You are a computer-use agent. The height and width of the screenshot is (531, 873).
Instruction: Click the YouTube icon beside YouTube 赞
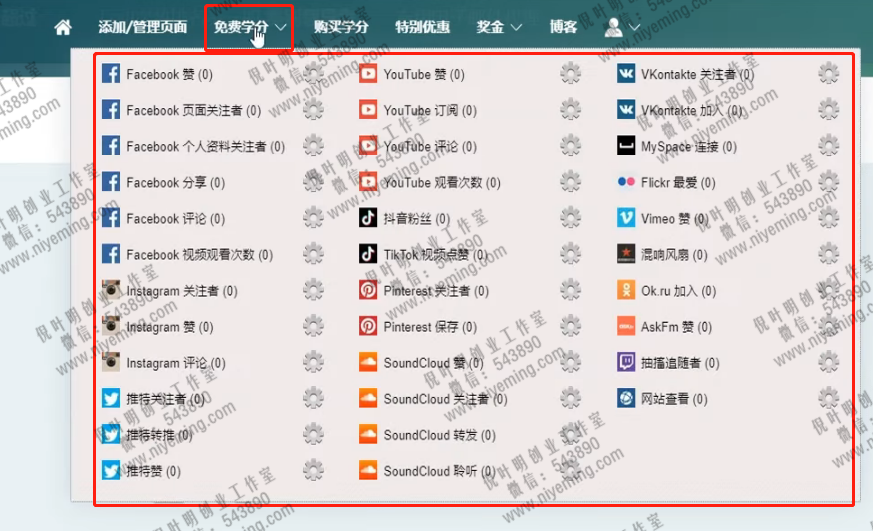[368, 73]
